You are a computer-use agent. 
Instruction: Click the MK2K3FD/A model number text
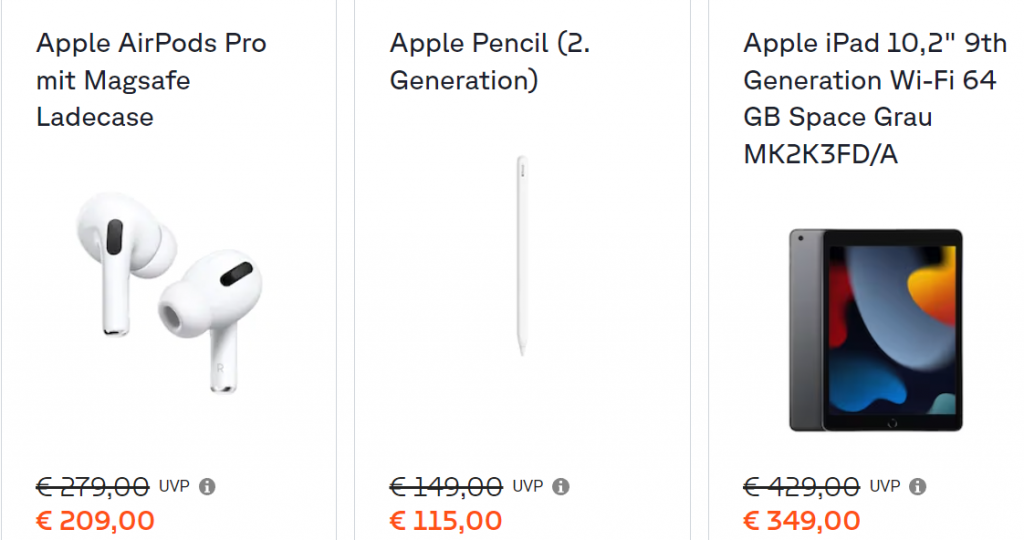click(x=821, y=154)
